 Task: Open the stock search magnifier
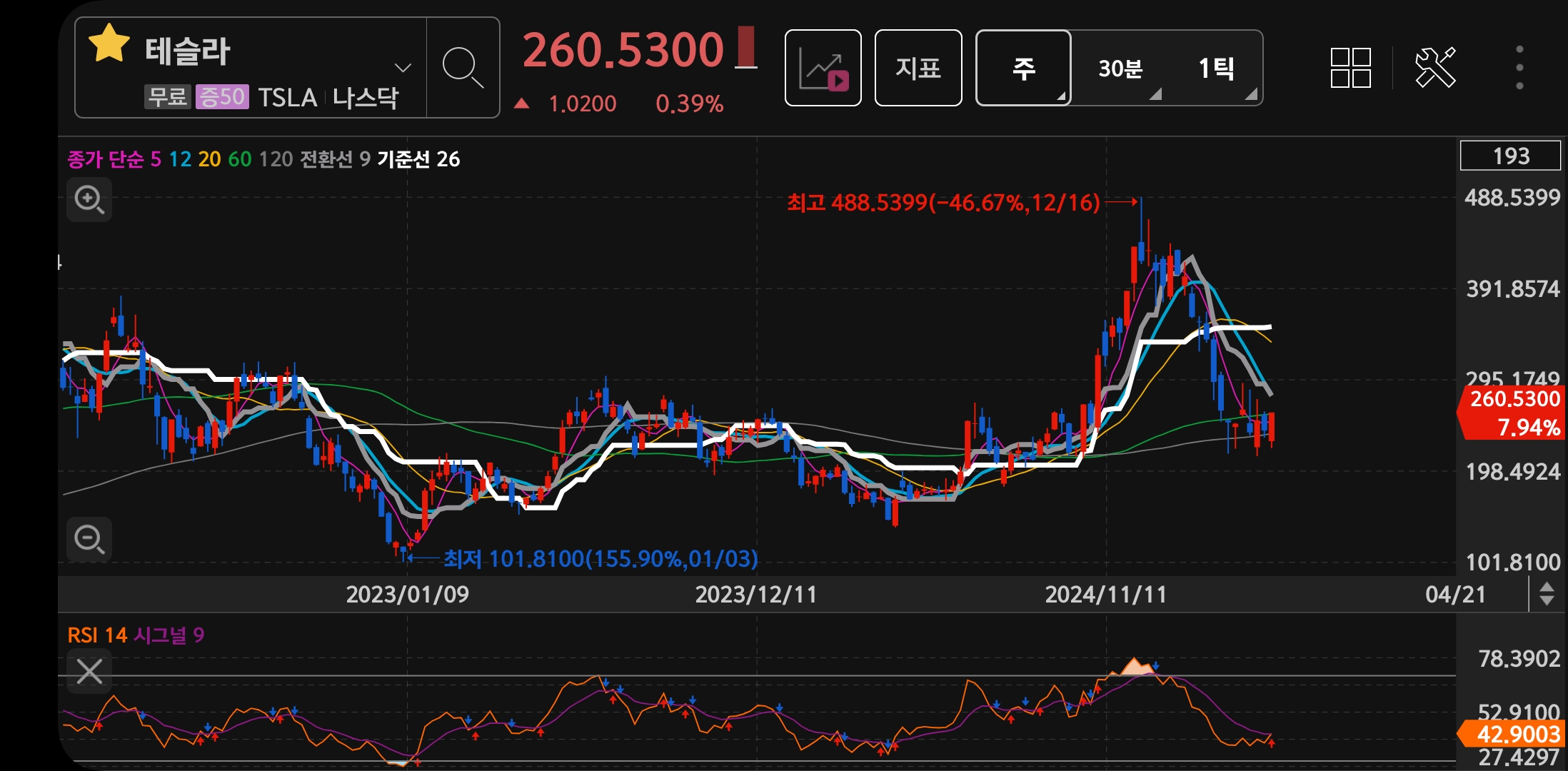click(x=463, y=67)
